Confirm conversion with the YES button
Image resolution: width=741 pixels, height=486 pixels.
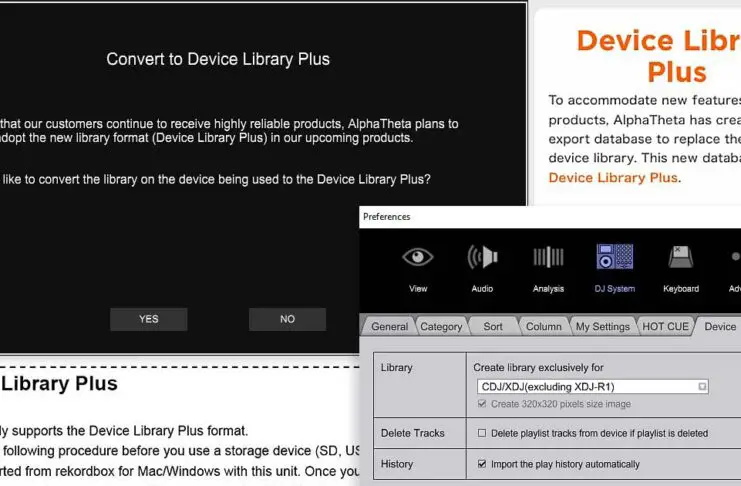pyautogui.click(x=149, y=319)
